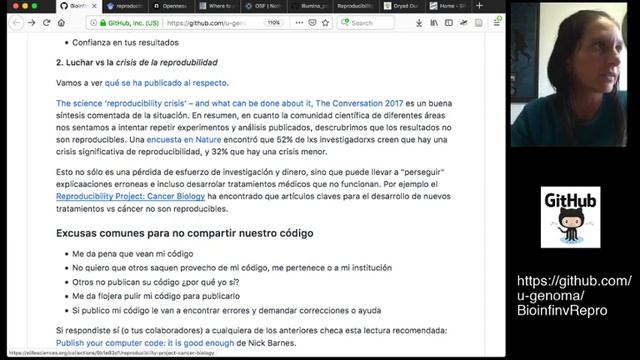Click the github.com URL address field
640x360 pixels.
[x=206, y=23]
